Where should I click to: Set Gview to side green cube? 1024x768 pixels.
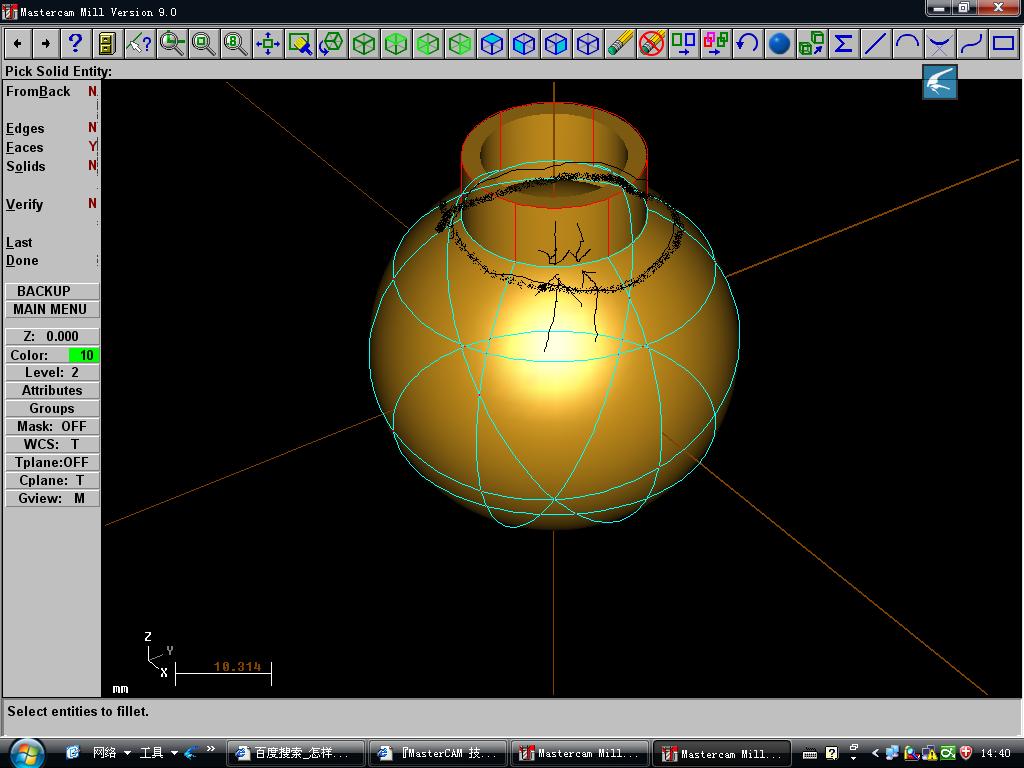pyautogui.click(x=460, y=44)
